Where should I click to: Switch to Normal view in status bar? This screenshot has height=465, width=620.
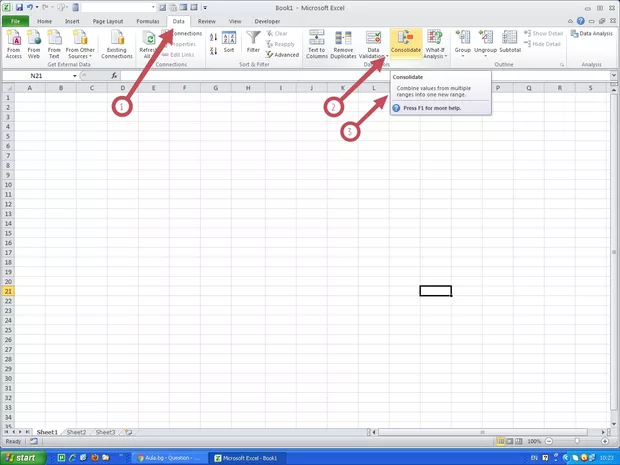(x=501, y=441)
